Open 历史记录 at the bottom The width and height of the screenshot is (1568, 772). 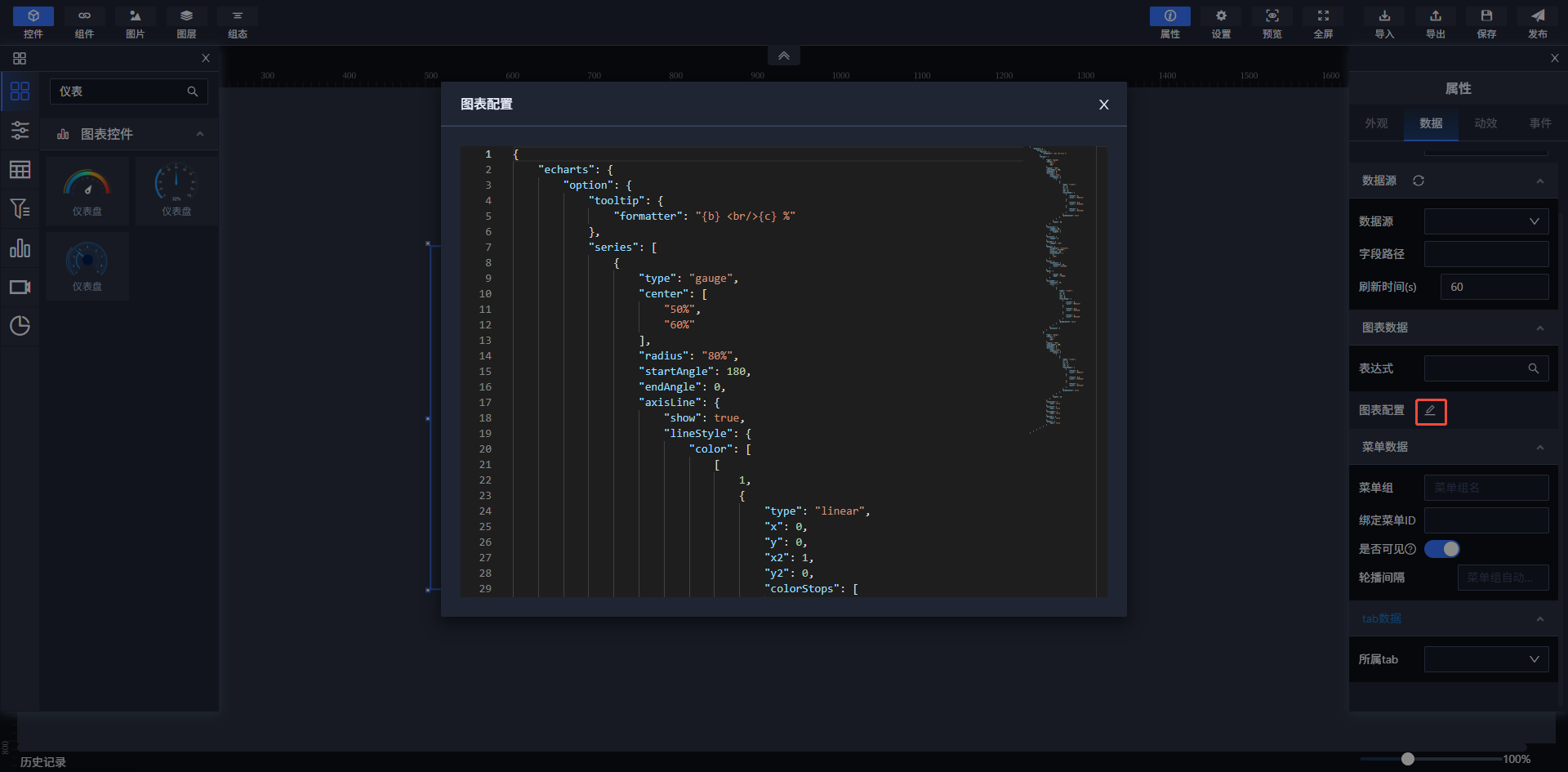pyautogui.click(x=43, y=761)
